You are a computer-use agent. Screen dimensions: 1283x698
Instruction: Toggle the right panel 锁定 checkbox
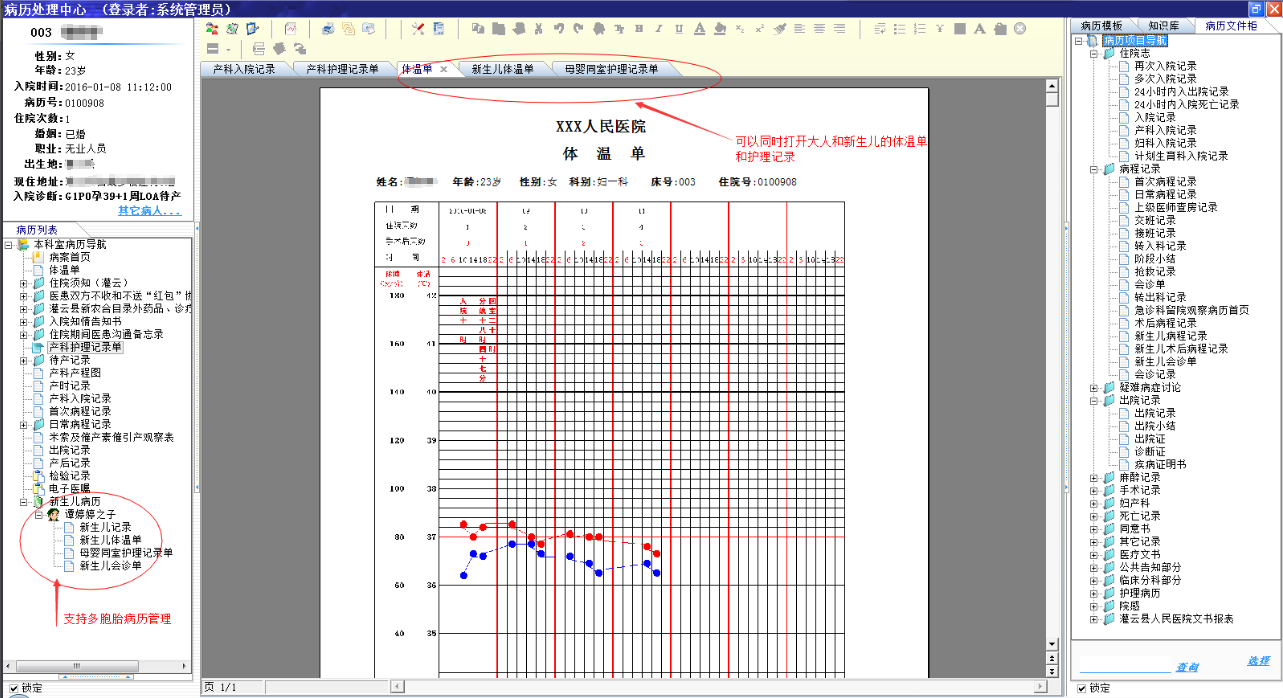tap(1083, 688)
